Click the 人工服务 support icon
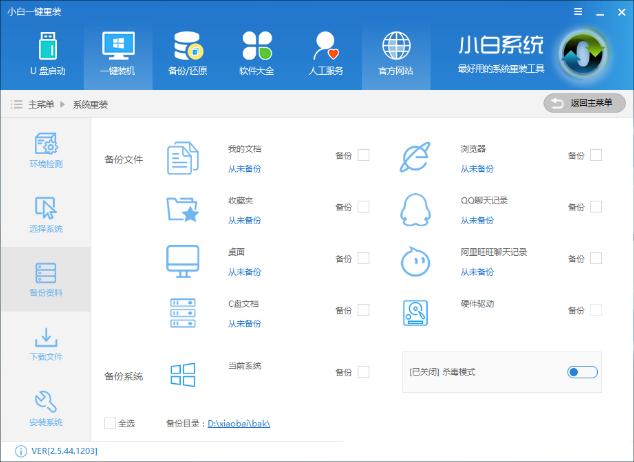The image size is (634, 462). coord(326,54)
